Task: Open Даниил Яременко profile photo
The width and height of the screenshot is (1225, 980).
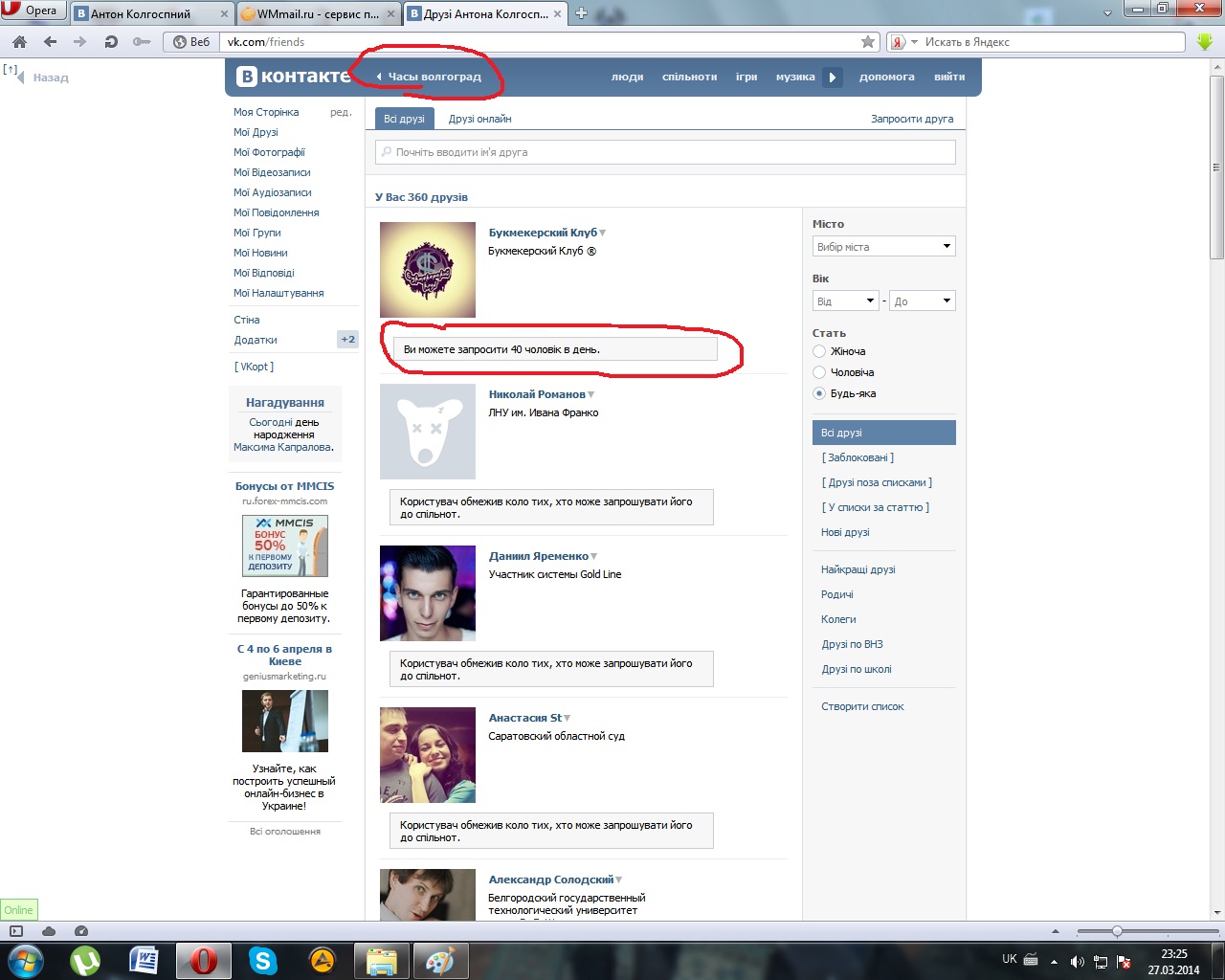Action: [x=428, y=593]
